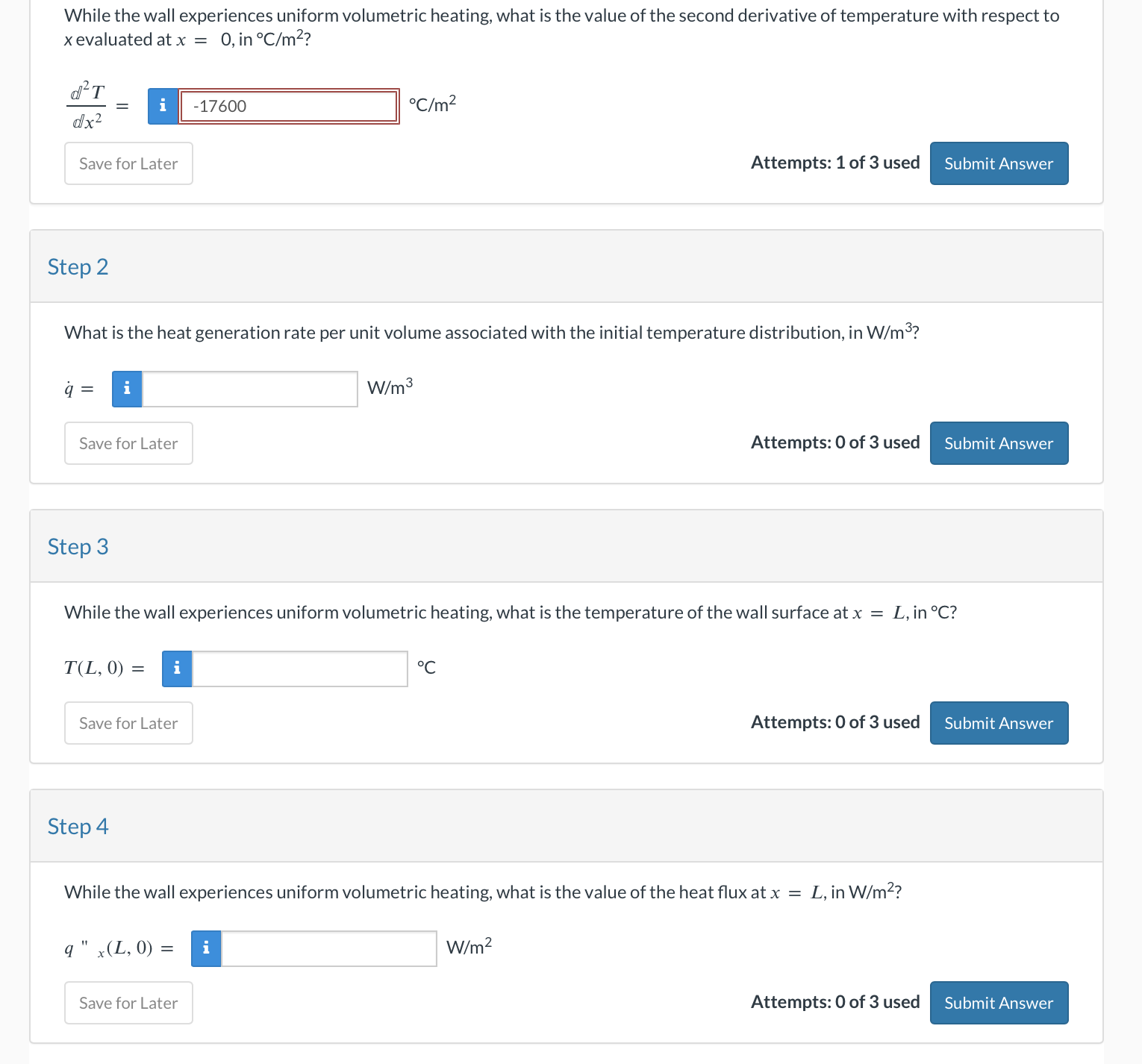Click the heat flux W/m² answer field

[x=329, y=948]
